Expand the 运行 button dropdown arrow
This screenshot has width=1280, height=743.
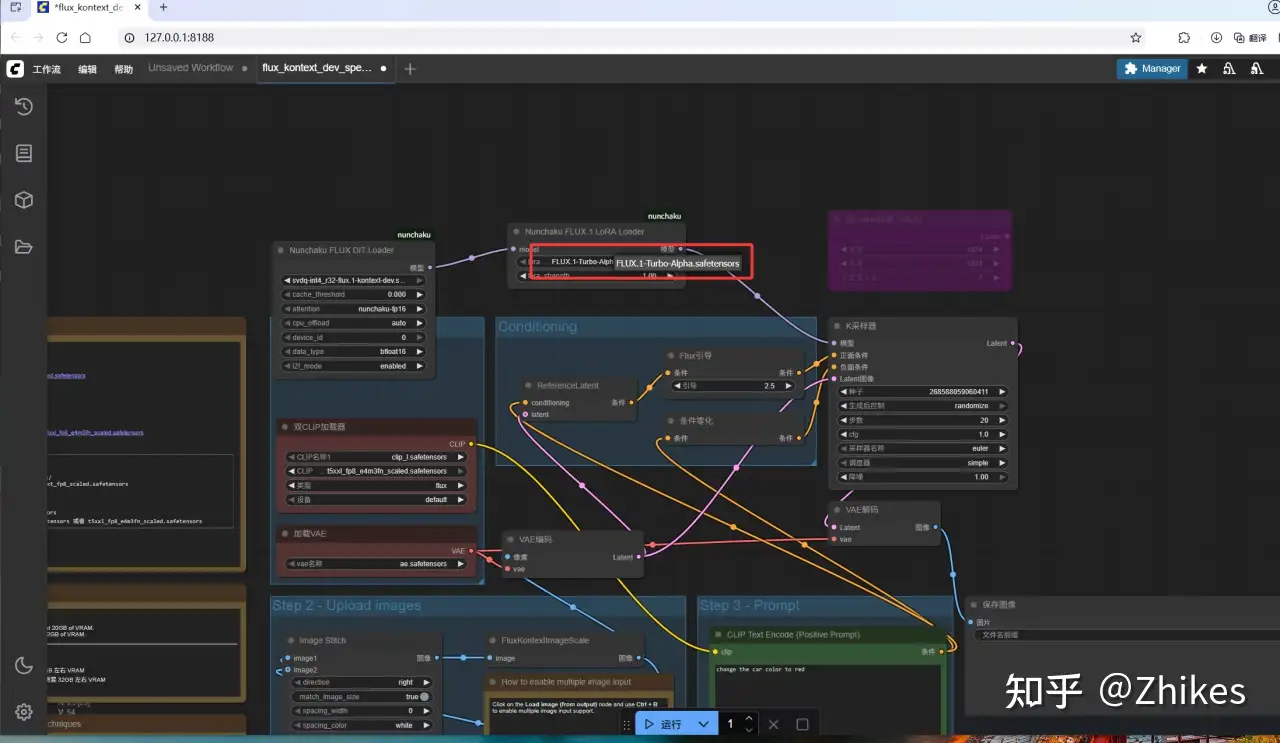pyautogui.click(x=704, y=724)
